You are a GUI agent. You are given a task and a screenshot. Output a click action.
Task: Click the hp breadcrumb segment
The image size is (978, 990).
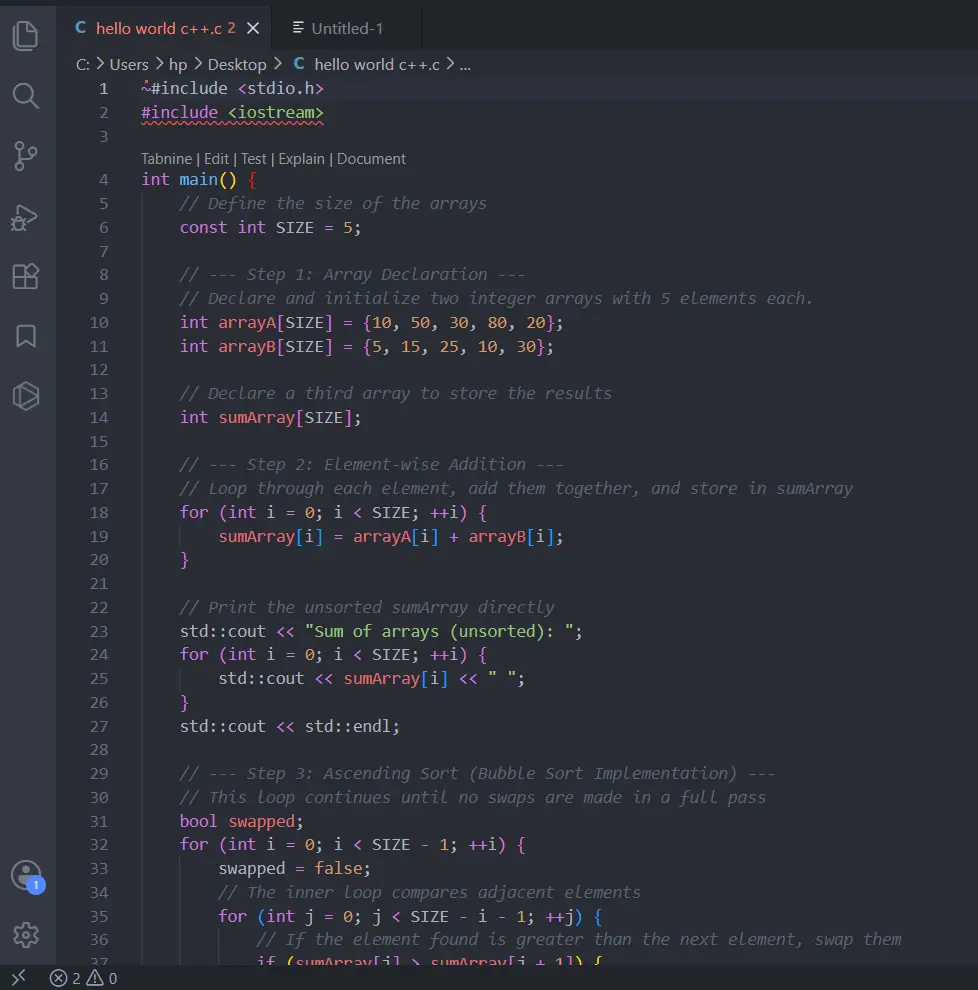point(178,64)
